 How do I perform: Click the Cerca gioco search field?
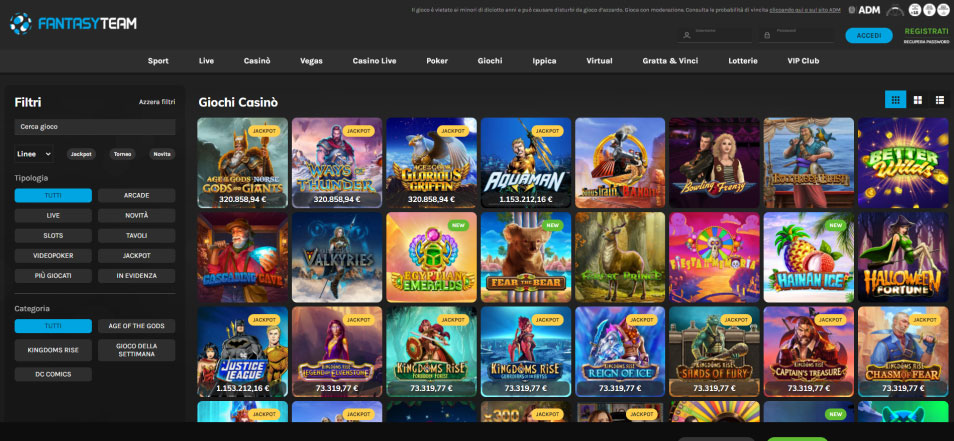pyautogui.click(x=95, y=127)
